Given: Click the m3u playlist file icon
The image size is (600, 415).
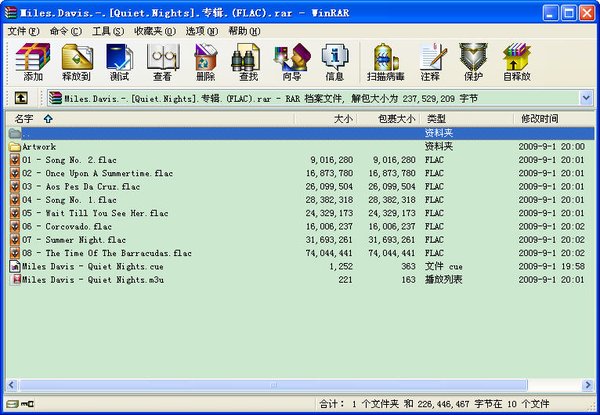Looking at the screenshot, I should pos(16,280).
